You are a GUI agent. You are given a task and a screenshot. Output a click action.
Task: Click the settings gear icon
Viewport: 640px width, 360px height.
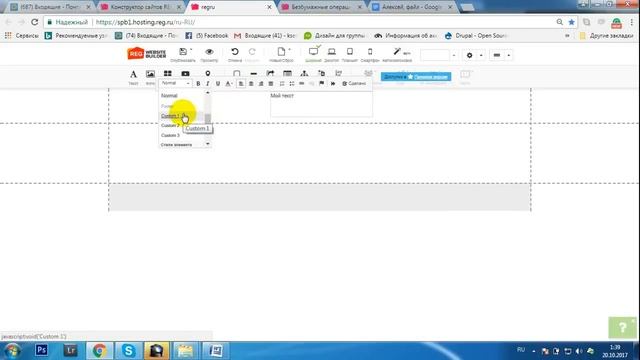point(469,55)
